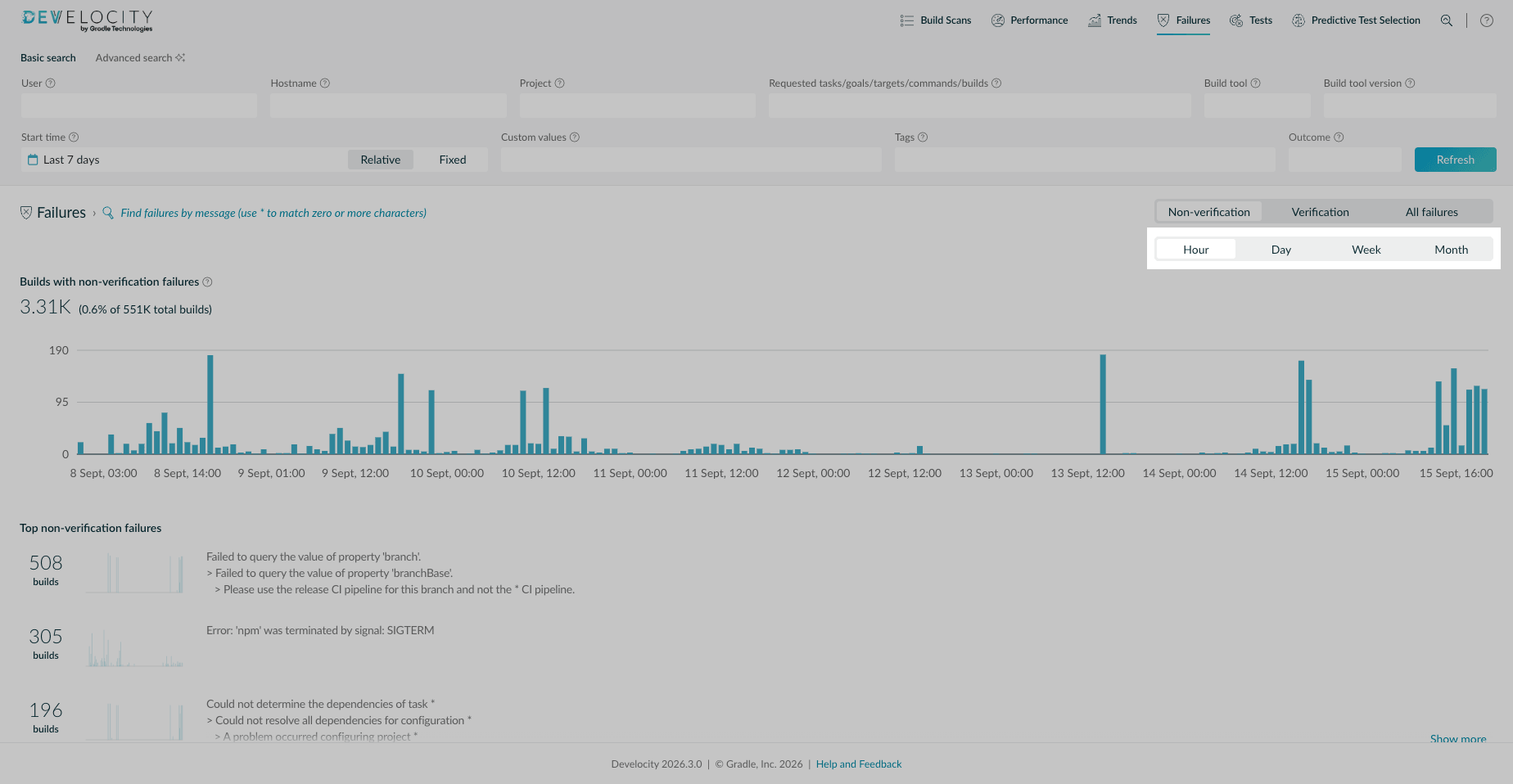Open the Last 7 days time range selector
The image size is (1513, 784).
(184, 160)
